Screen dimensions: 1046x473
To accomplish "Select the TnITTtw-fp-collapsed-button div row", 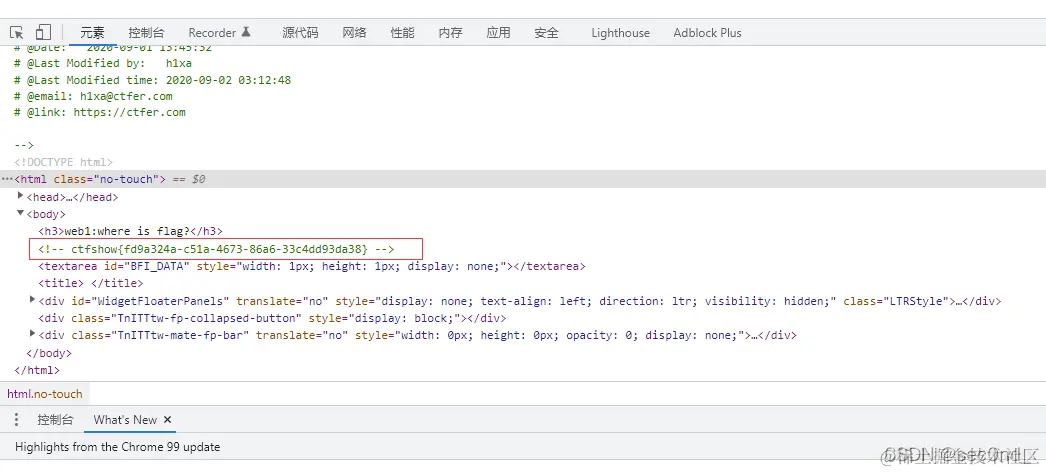I will tap(272, 318).
